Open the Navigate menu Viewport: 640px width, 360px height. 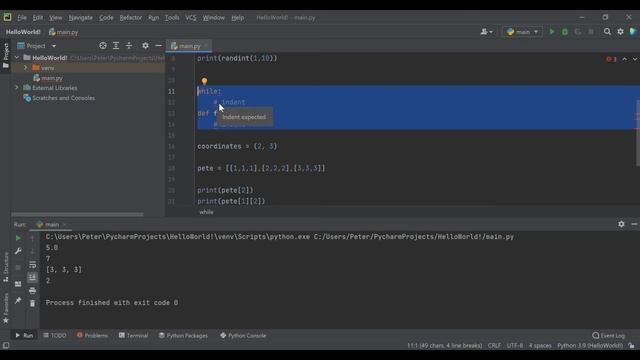(80, 18)
